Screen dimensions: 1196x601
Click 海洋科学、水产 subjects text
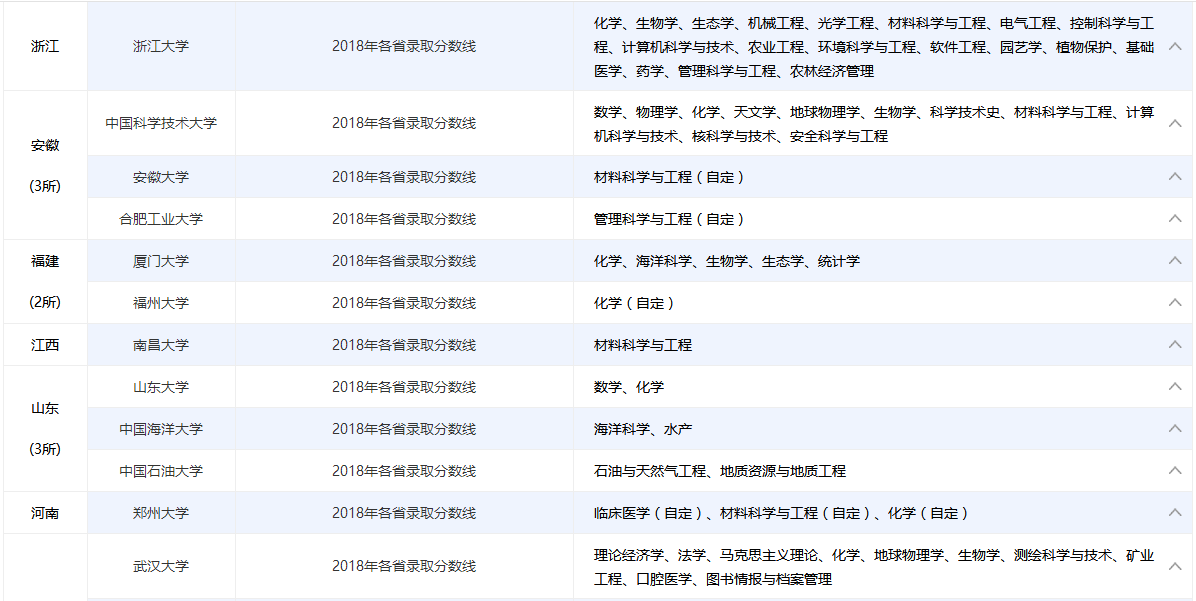643,429
